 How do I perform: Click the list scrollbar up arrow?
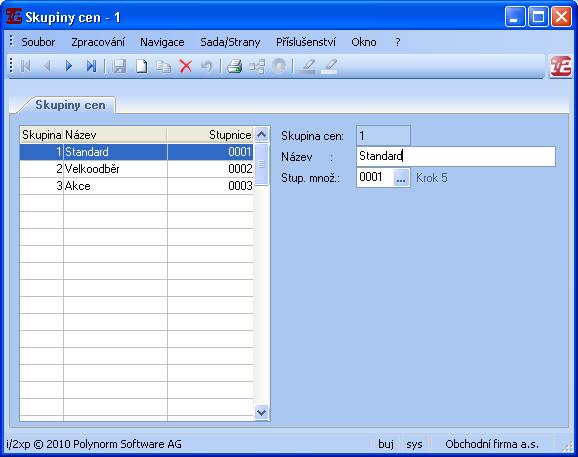261,135
